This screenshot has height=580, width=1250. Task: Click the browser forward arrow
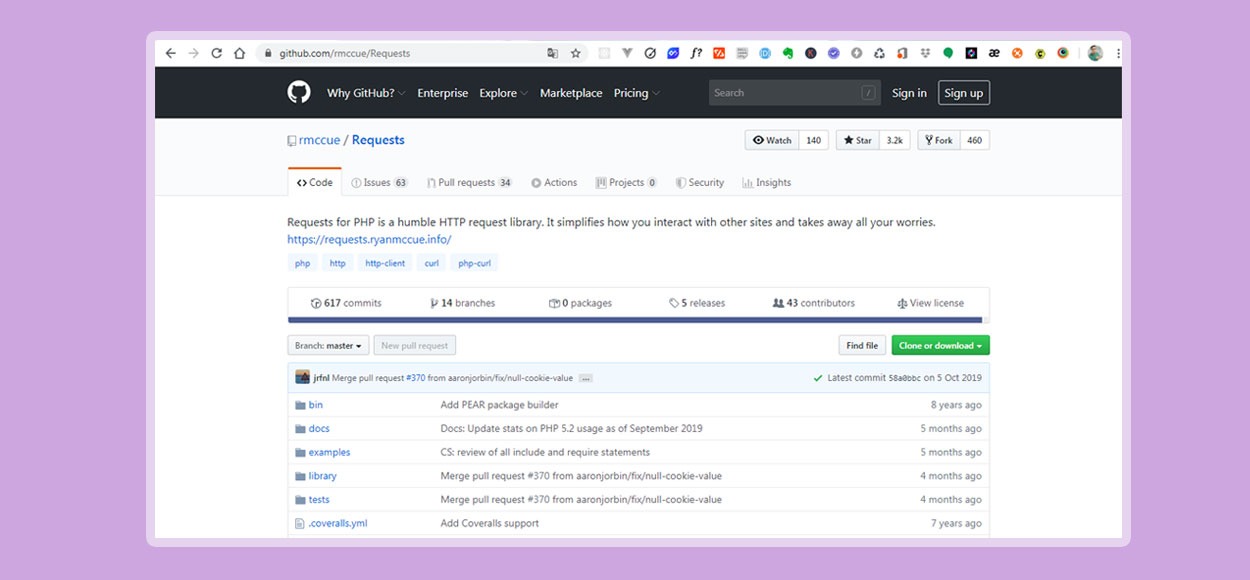[x=193, y=53]
